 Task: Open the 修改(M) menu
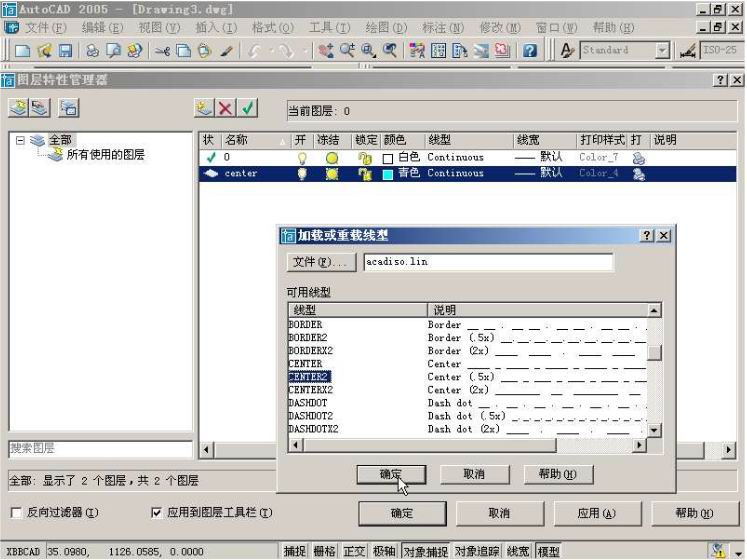pos(500,28)
